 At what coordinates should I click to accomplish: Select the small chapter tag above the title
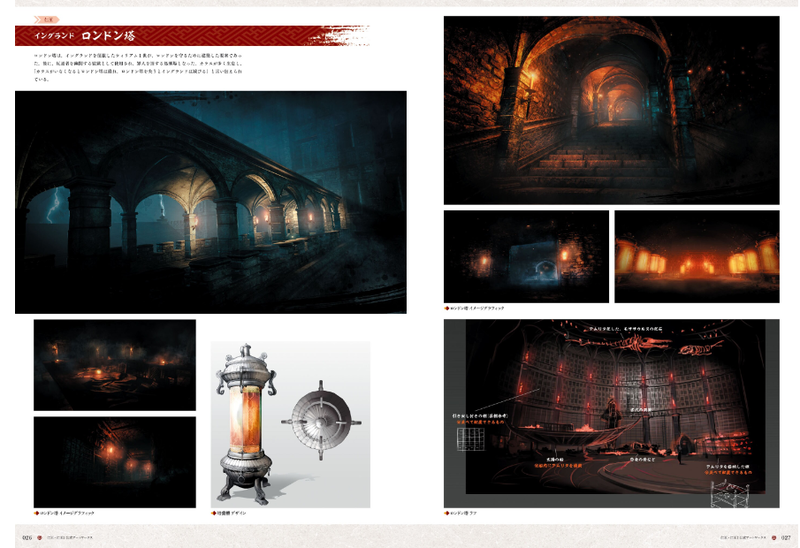pos(46,19)
